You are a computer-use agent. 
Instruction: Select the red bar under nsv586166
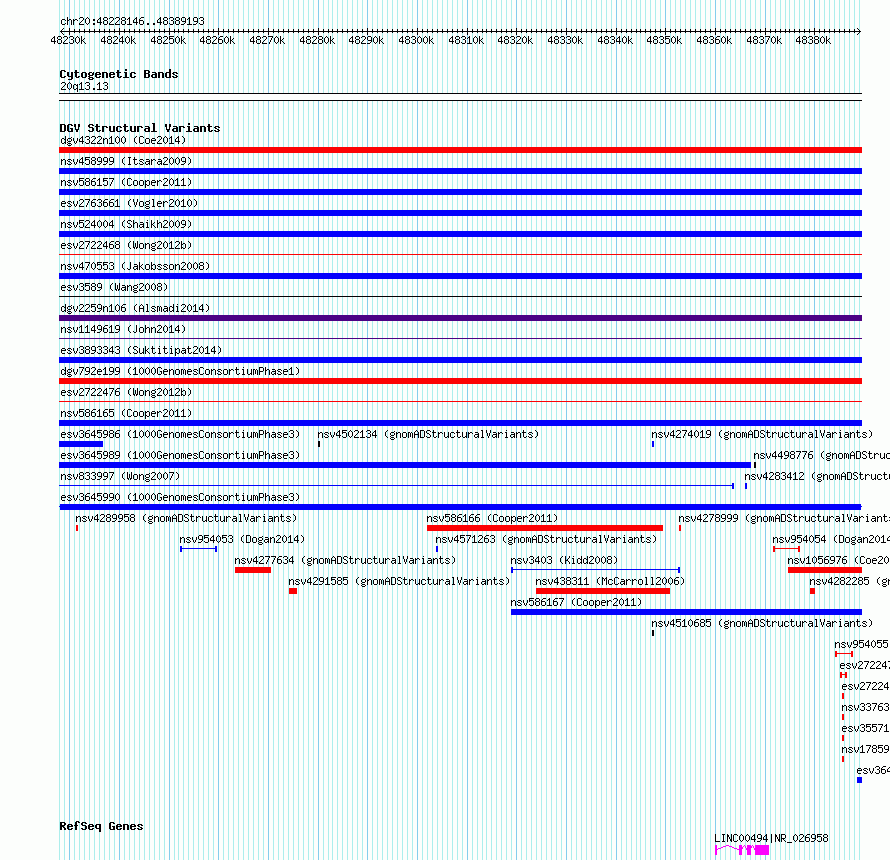pyautogui.click(x=545, y=528)
